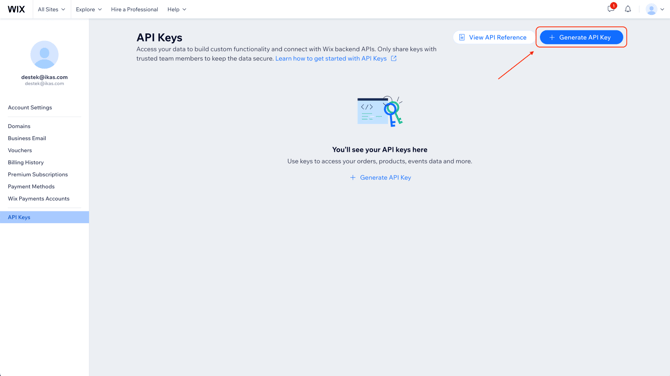This screenshot has height=376, width=670.
Task: Click View API Reference button
Action: point(493,38)
